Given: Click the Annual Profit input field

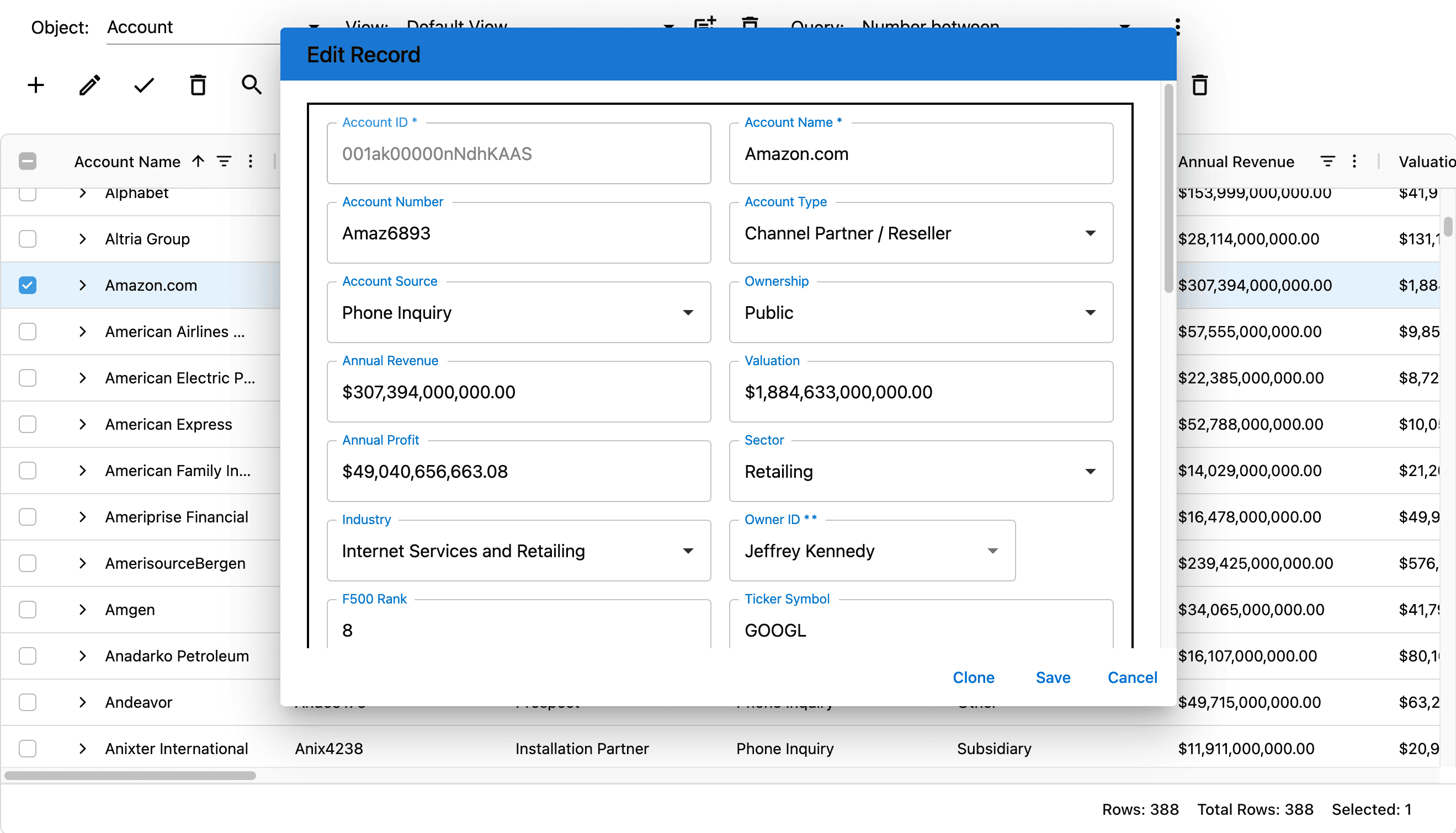Looking at the screenshot, I should (x=518, y=472).
